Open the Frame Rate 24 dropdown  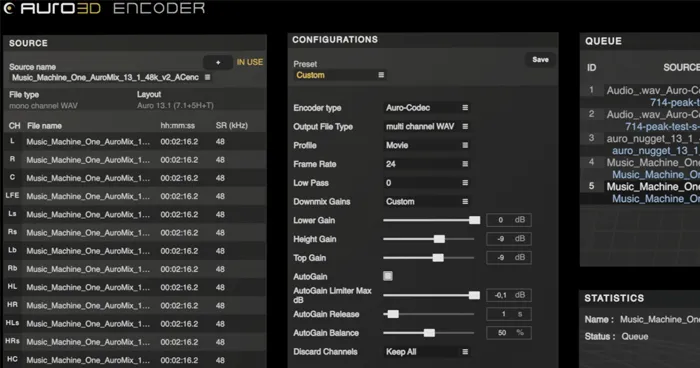tap(426, 164)
